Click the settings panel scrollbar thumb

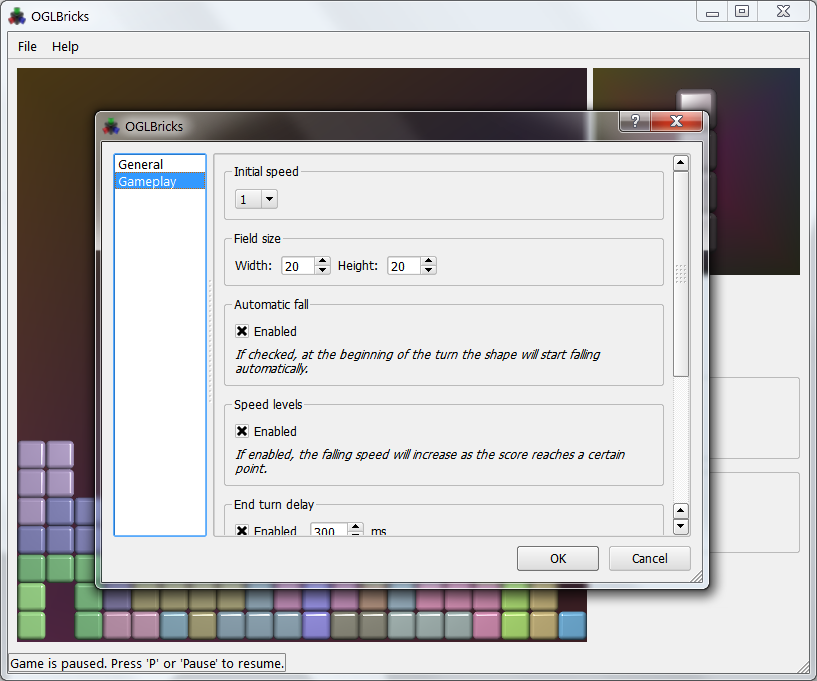pyautogui.click(x=680, y=274)
